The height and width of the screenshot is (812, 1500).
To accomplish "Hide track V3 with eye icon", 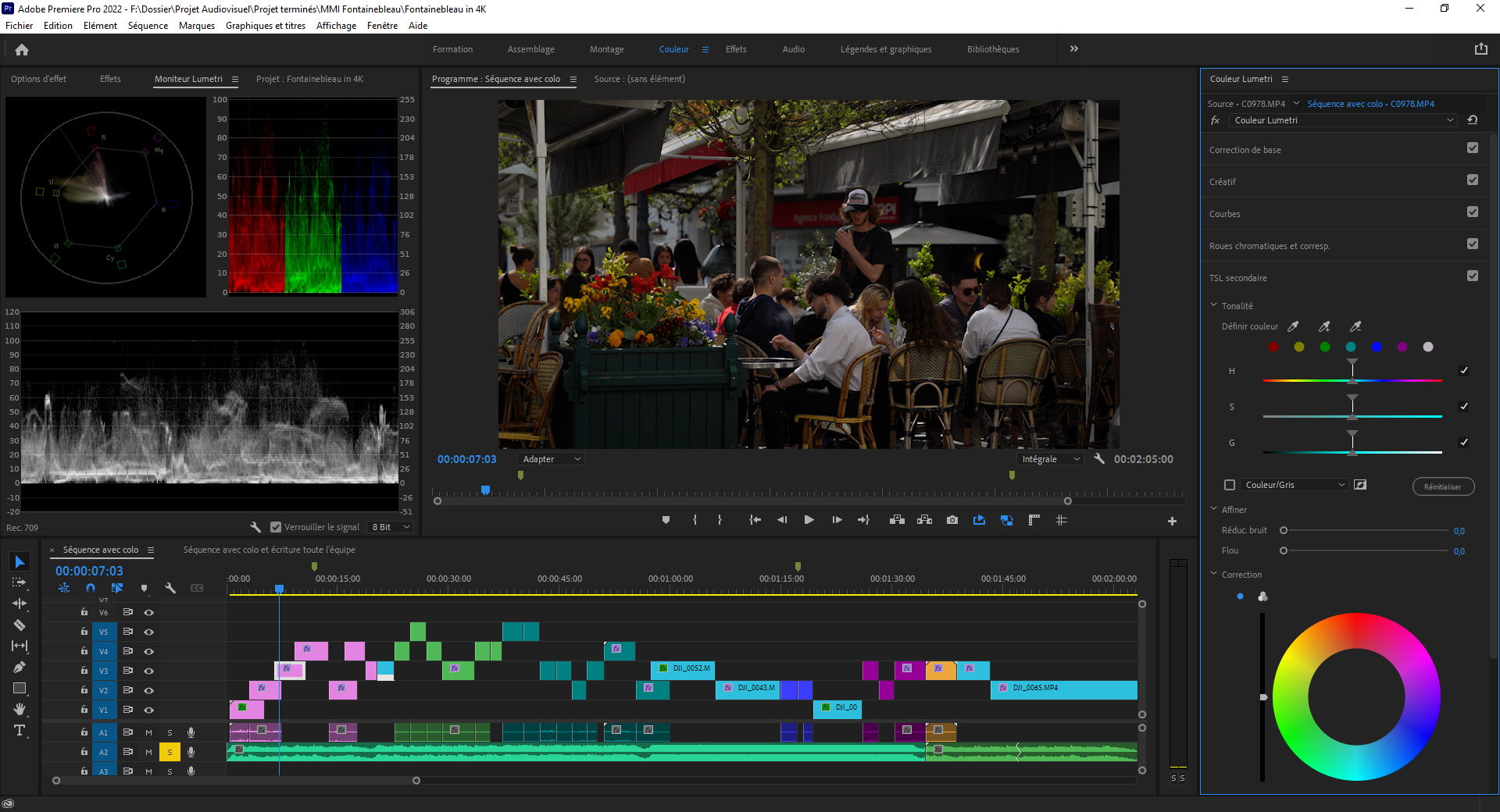I will (x=148, y=671).
